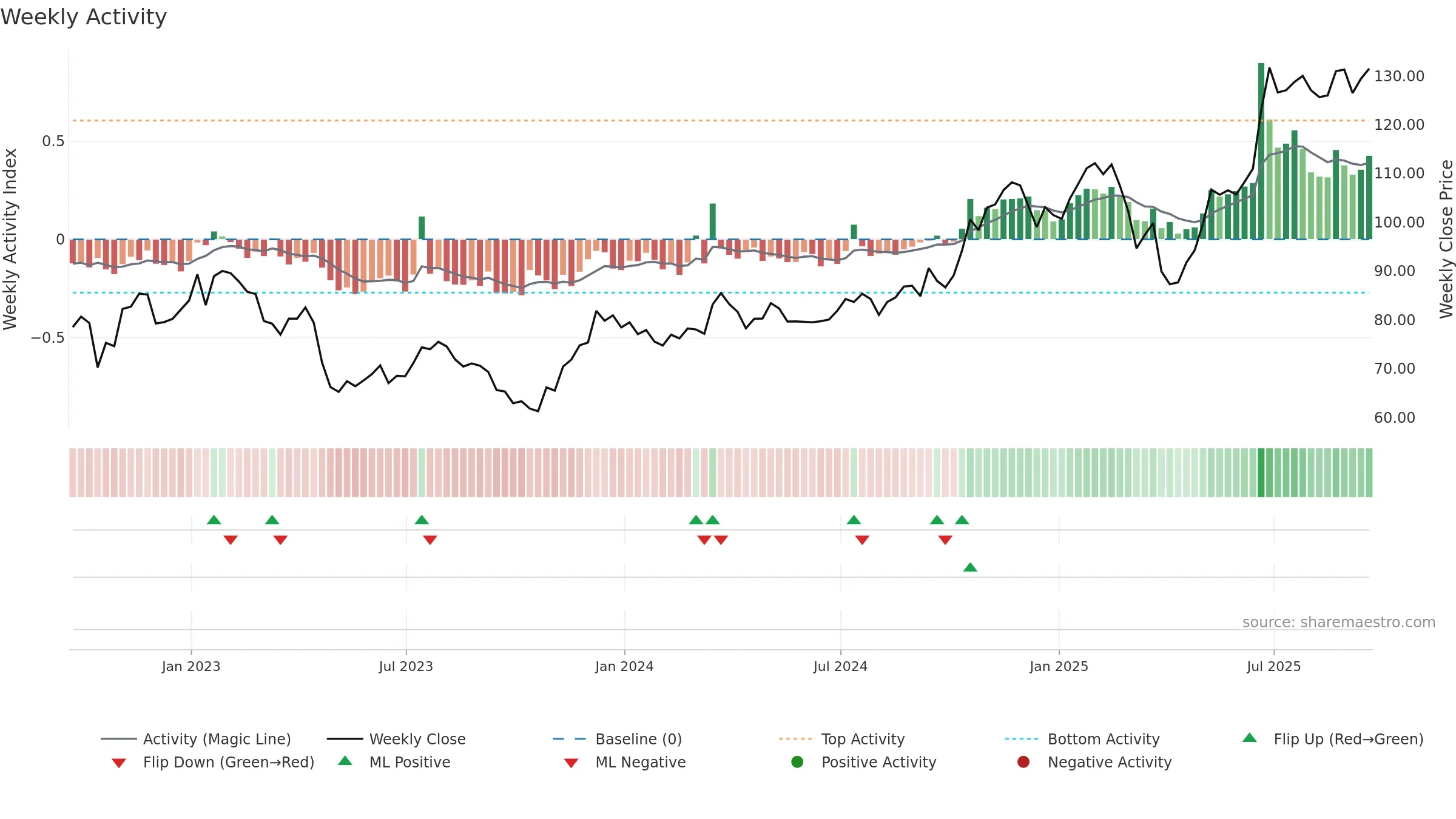Toggle Top Activity legend entry
Screen dimensions: 1456x819
841,739
